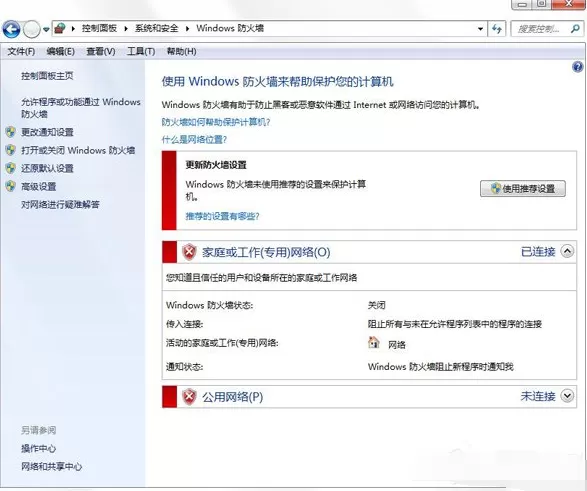Collapse the 家庭或工作(专用)网络 section chevron
Screen dimensions: 587x491
pyautogui.click(x=567, y=251)
